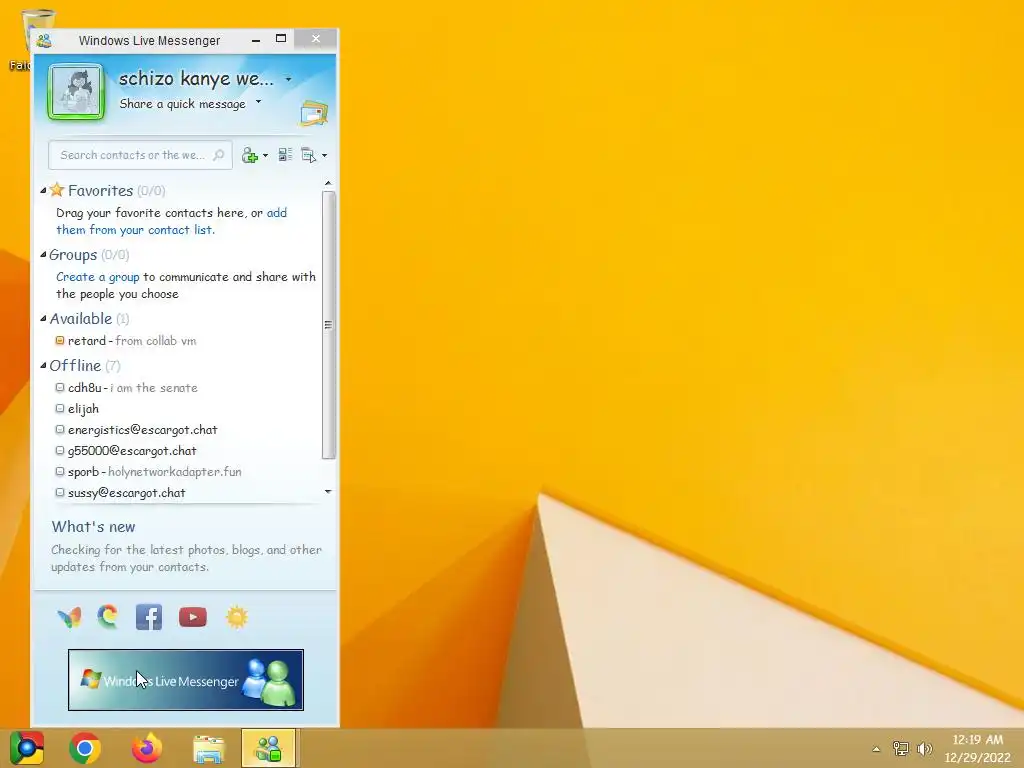Select contact sussy@escargot.chat
This screenshot has height=768, width=1024.
click(126, 492)
